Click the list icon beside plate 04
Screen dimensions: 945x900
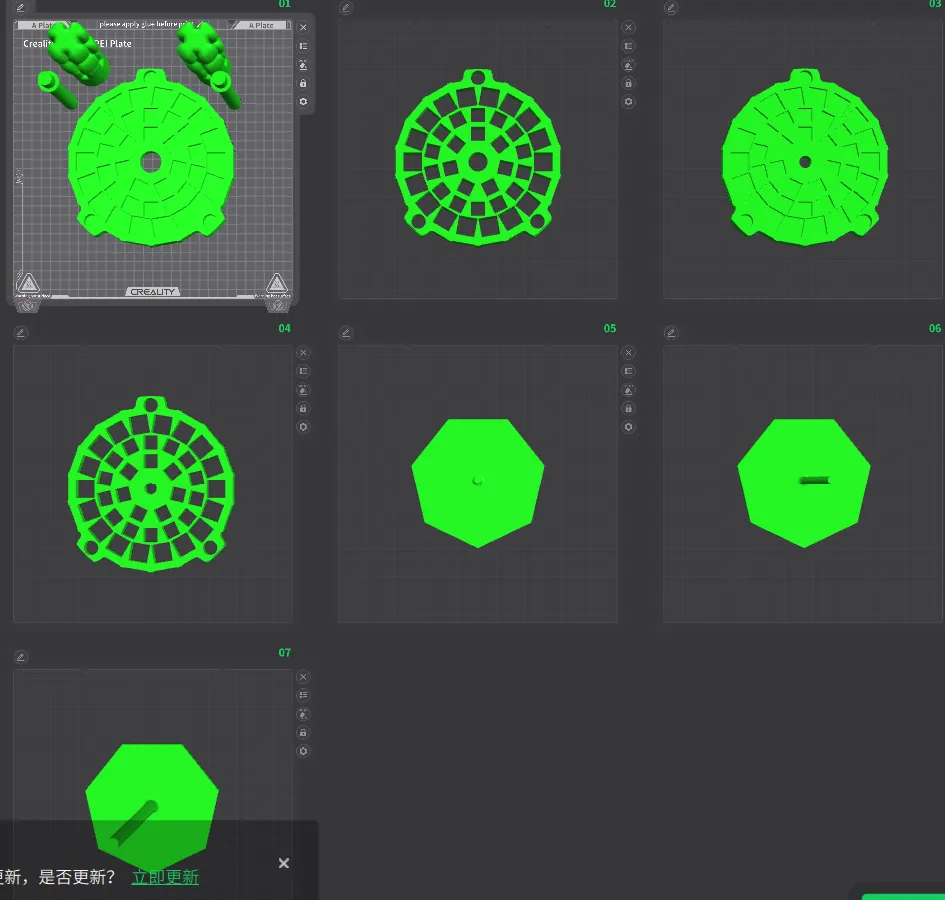click(303, 371)
